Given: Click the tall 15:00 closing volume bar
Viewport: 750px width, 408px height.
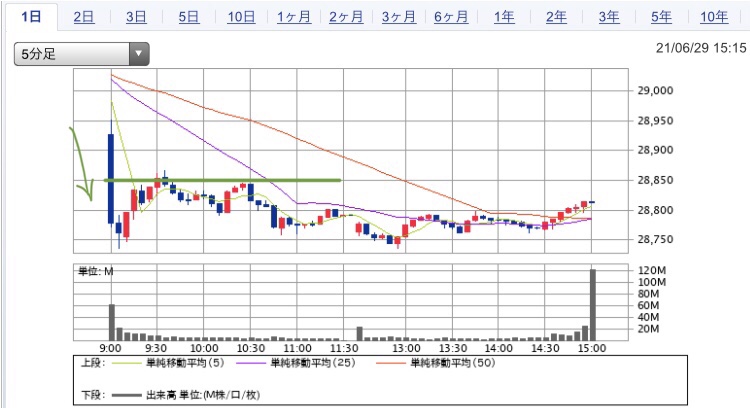Looking at the screenshot, I should (x=593, y=305).
